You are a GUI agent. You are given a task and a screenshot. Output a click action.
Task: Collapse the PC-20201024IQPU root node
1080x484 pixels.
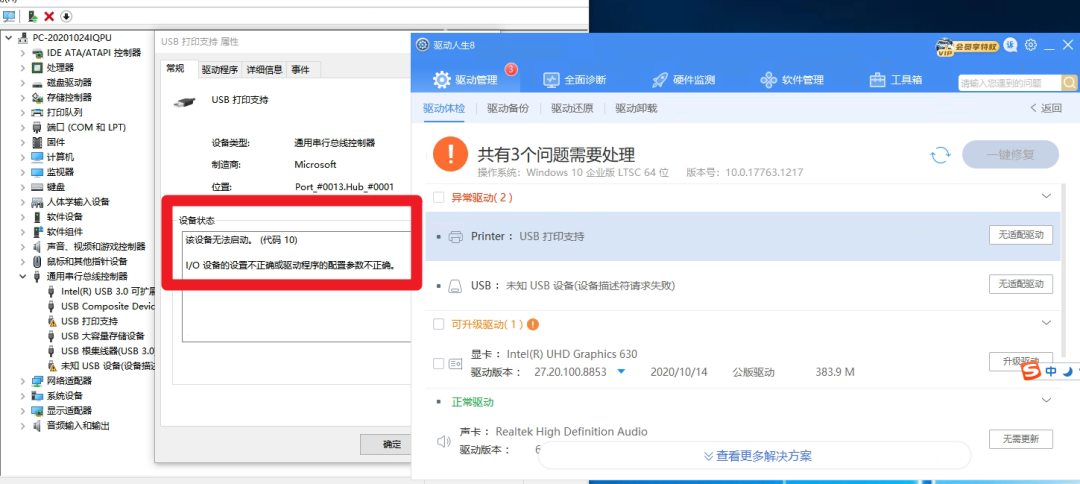(x=8, y=37)
